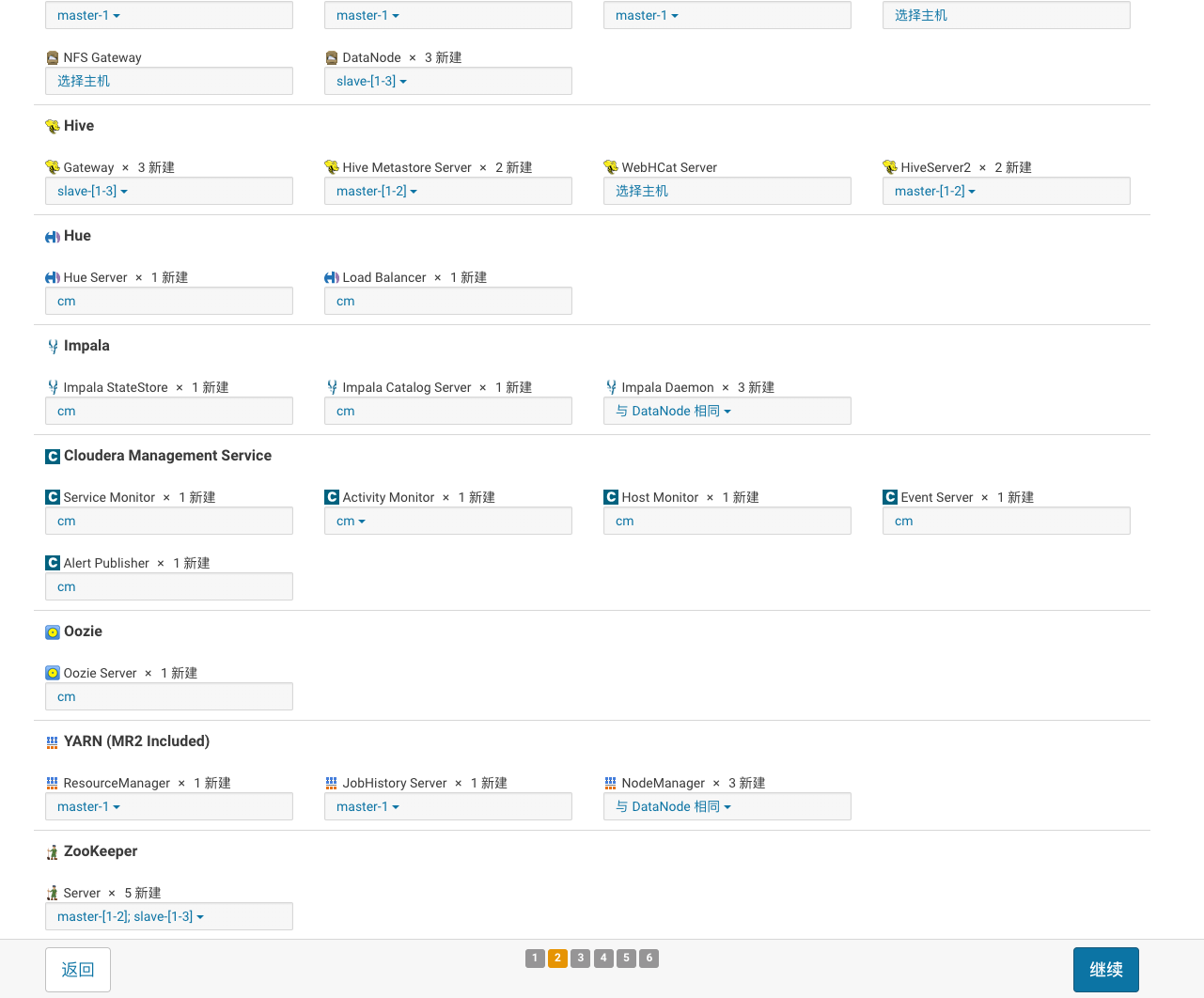Click the Load Balancer role icon

[332, 277]
